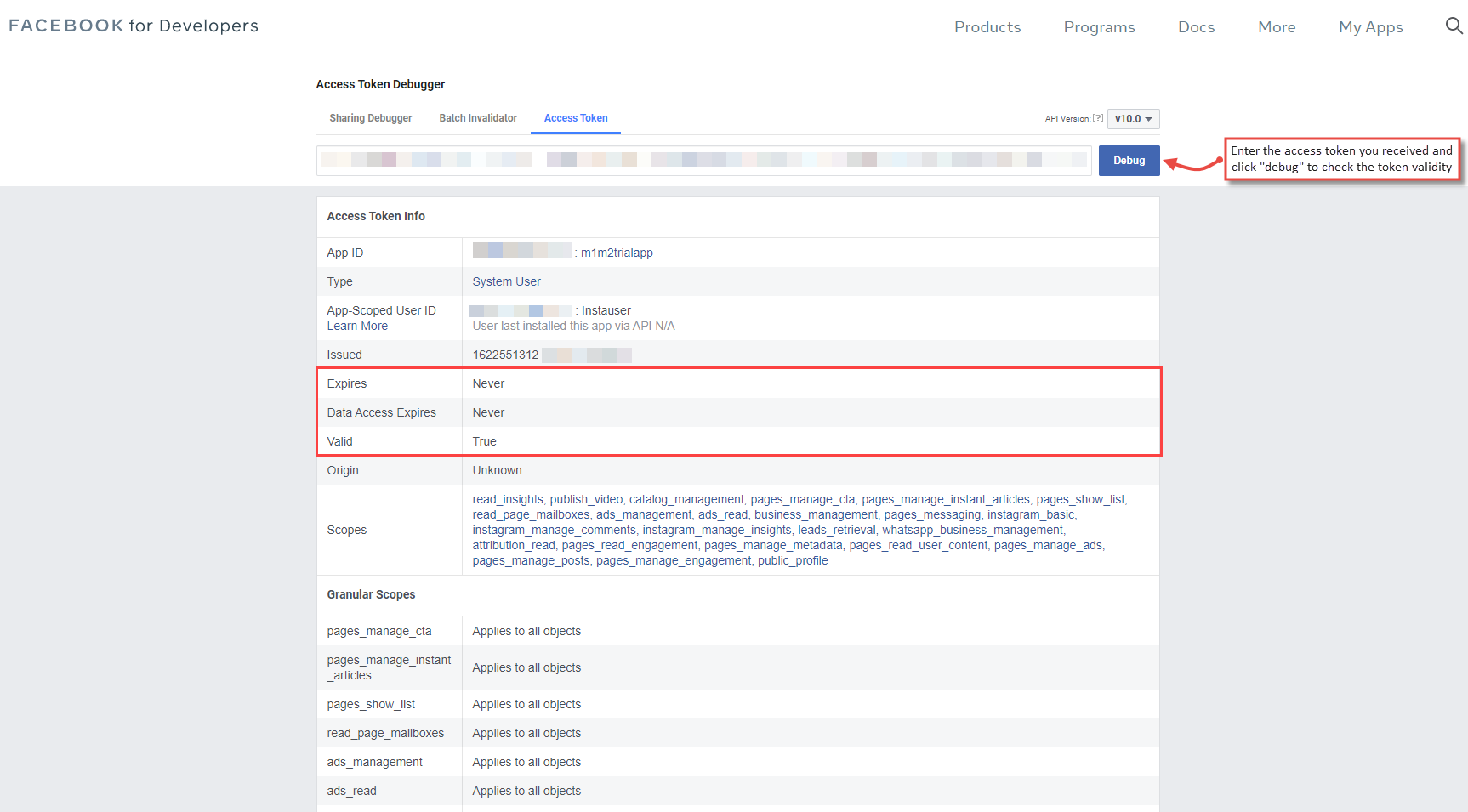Select the Access Token tab
Screen dimensions: 1468x812
tap(576, 118)
